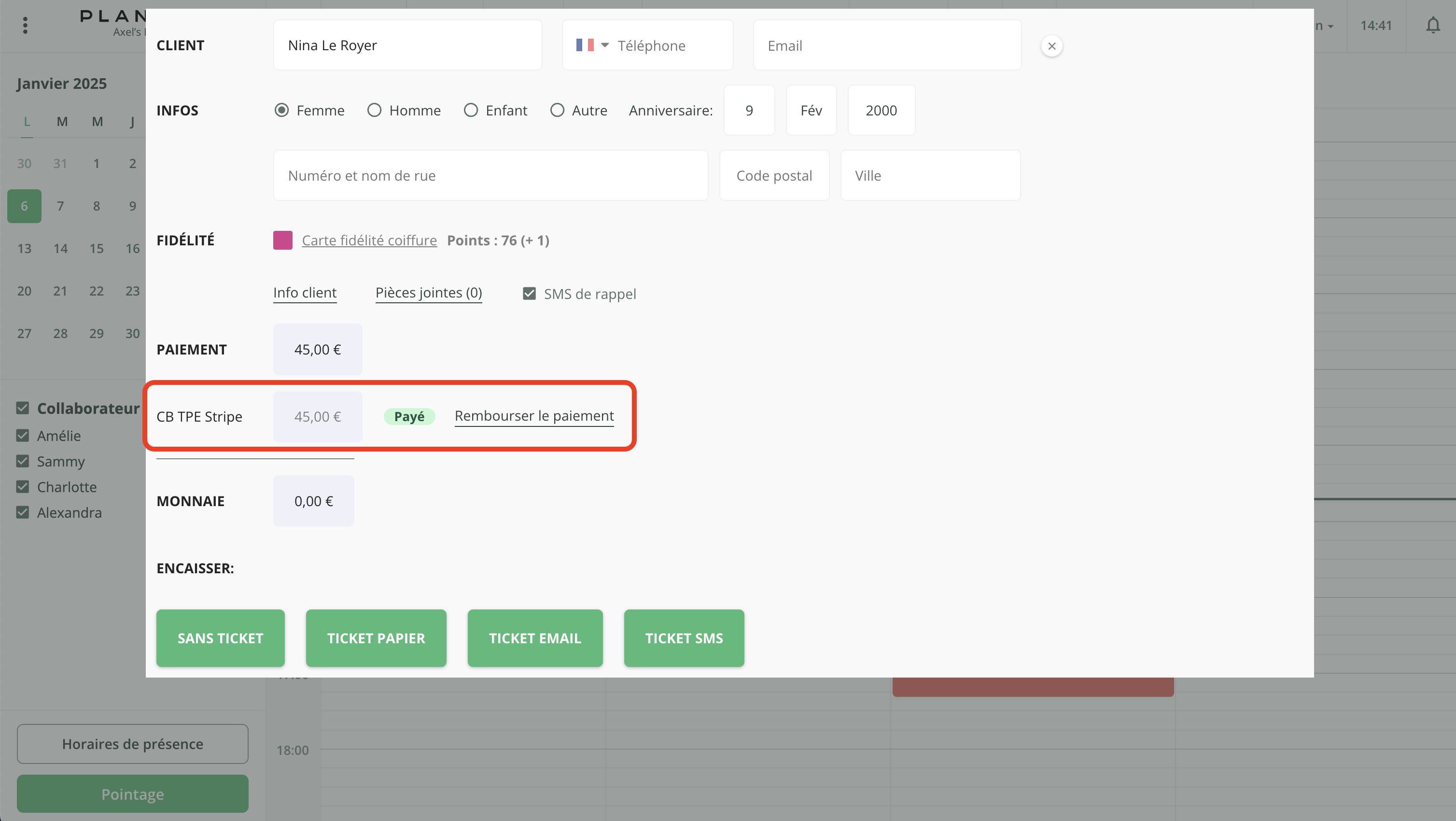Image resolution: width=1456 pixels, height=821 pixels.
Task: Click the French flag country icon
Action: coord(585,45)
